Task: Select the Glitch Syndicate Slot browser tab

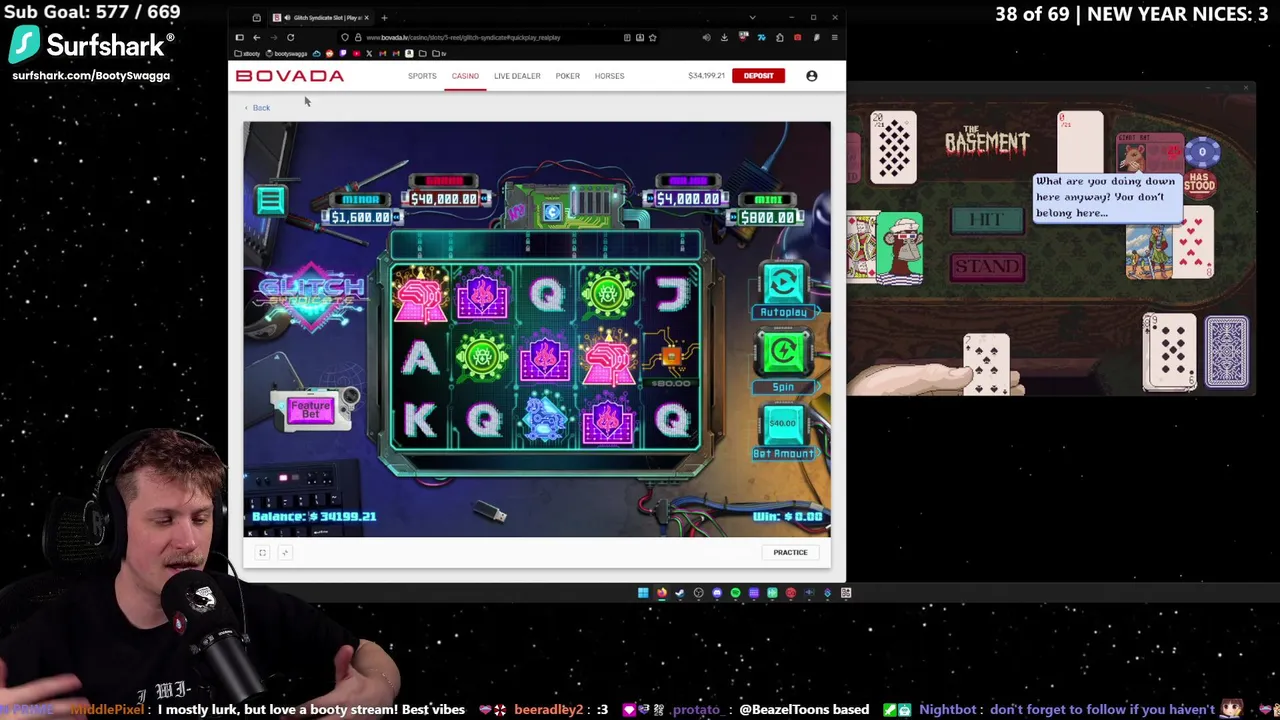Action: [320, 17]
